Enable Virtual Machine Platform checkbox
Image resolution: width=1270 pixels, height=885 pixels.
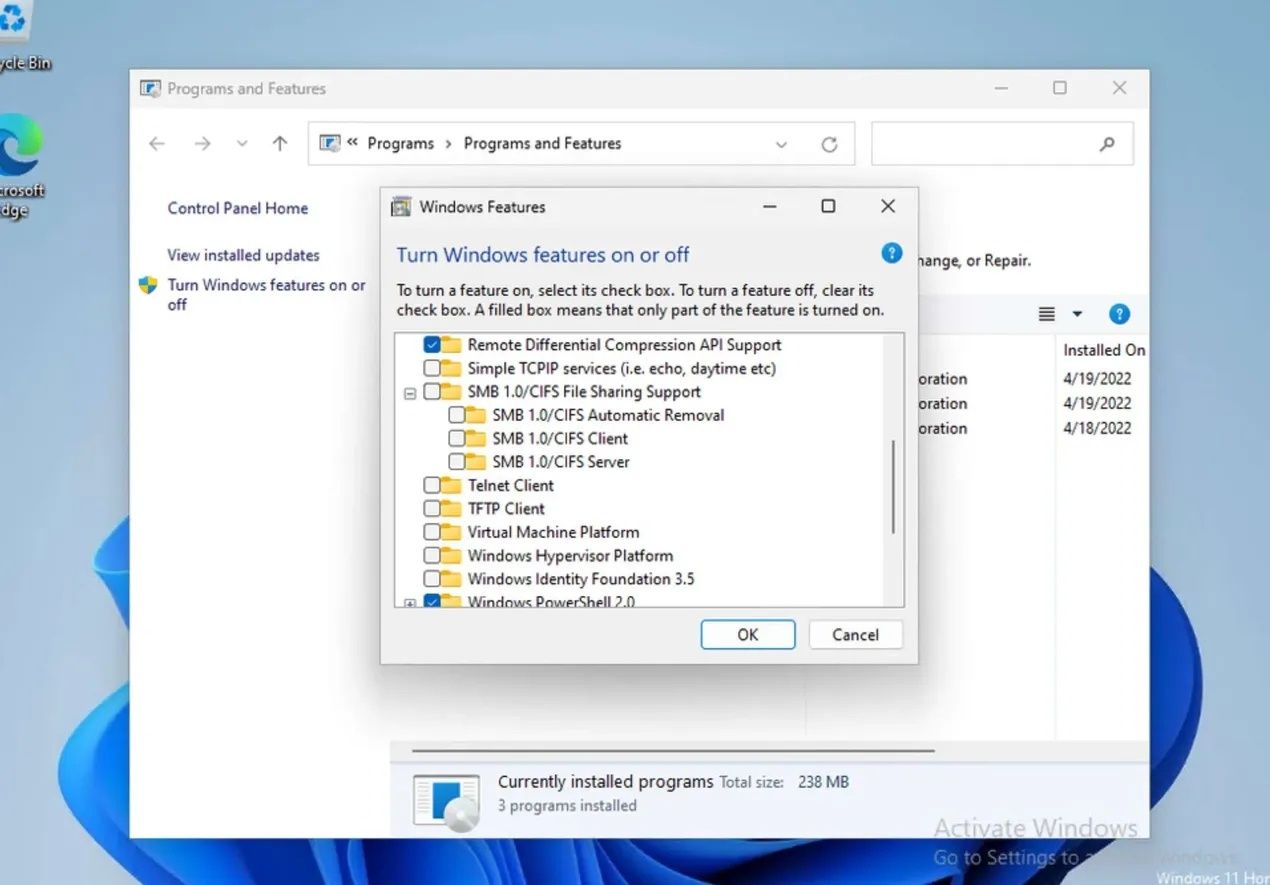pos(432,532)
